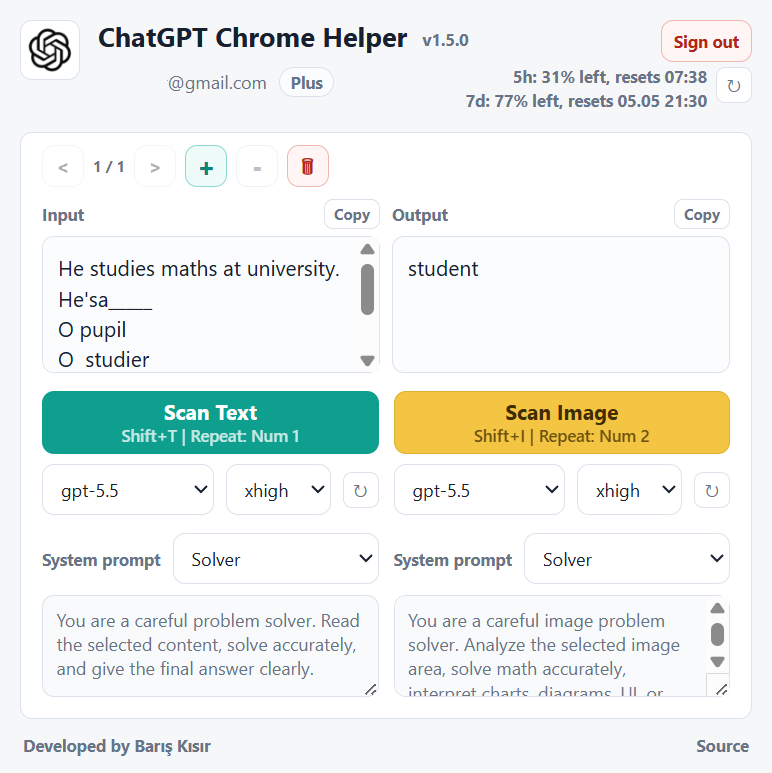Click down arrow of image prompt scrollbar

(717, 662)
